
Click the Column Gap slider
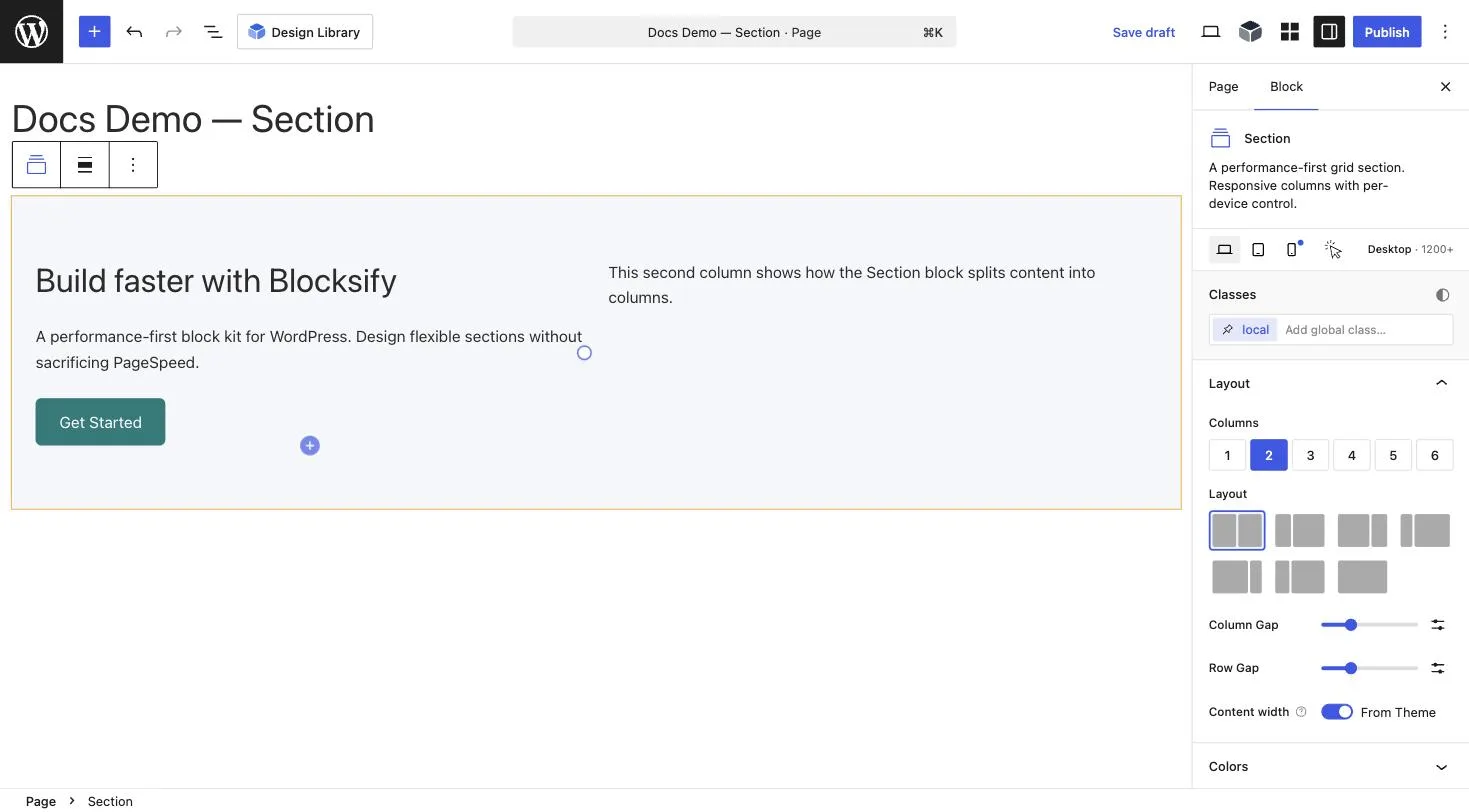[1369, 625]
